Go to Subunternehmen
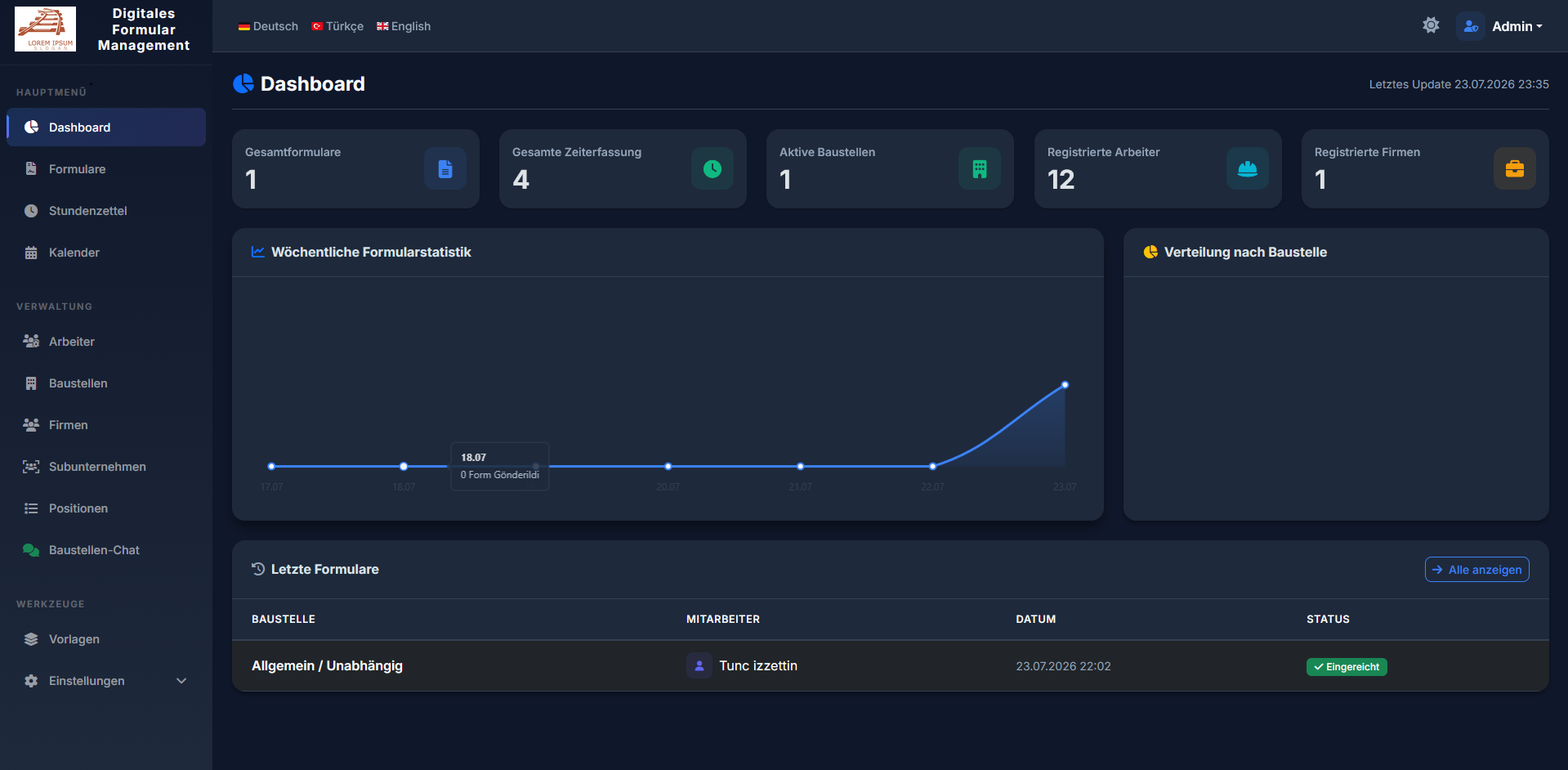 coord(106,466)
